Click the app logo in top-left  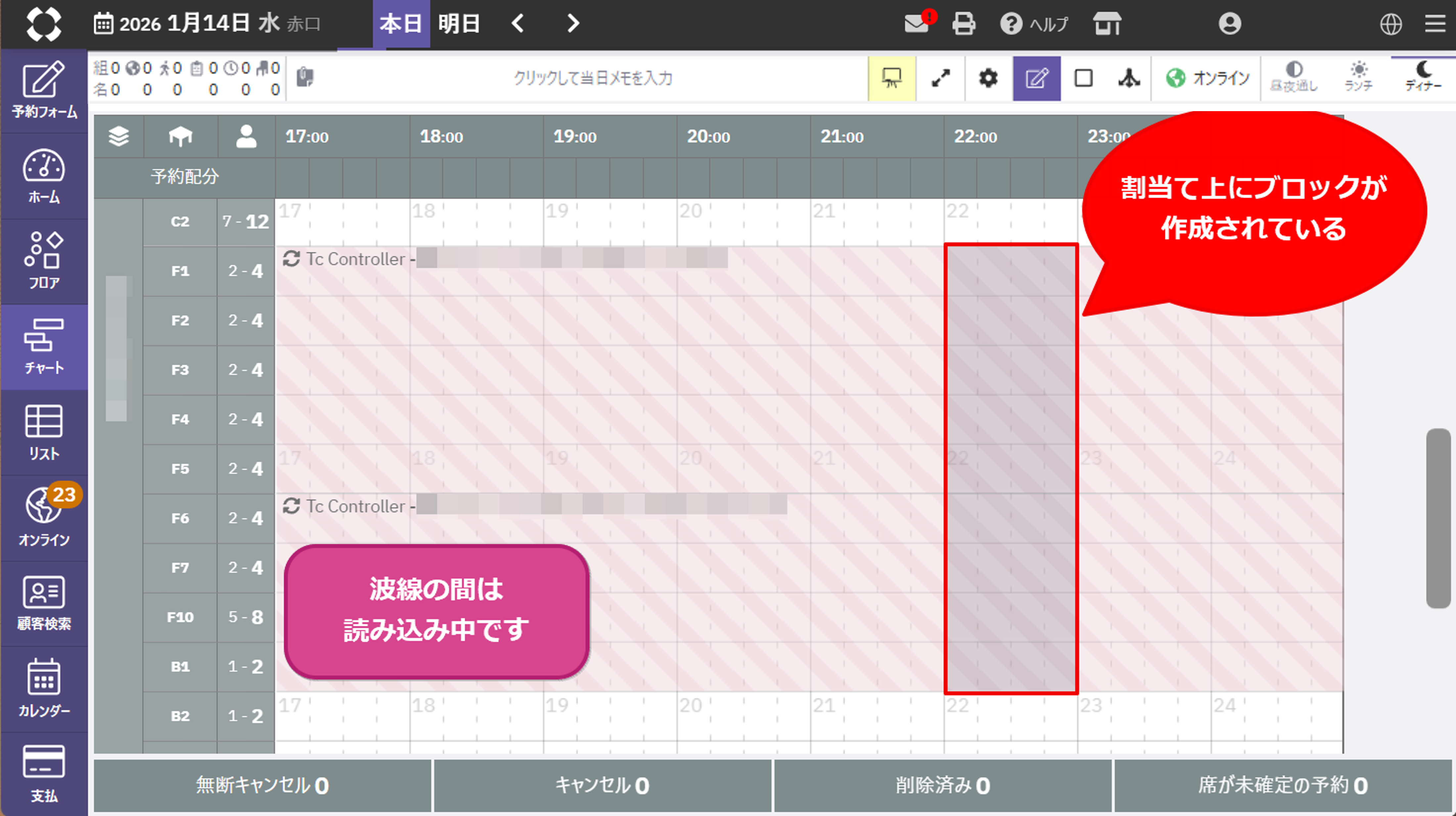(44, 24)
